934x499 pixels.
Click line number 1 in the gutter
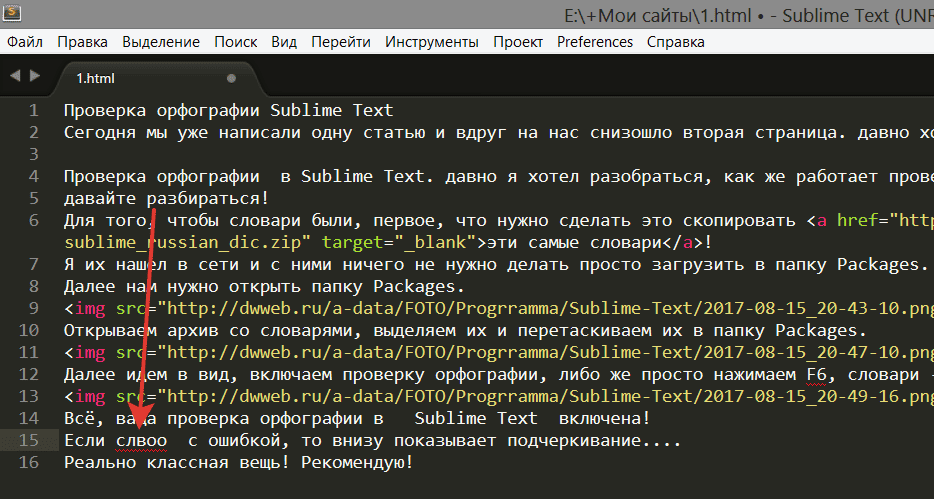pyautogui.click(x=33, y=110)
